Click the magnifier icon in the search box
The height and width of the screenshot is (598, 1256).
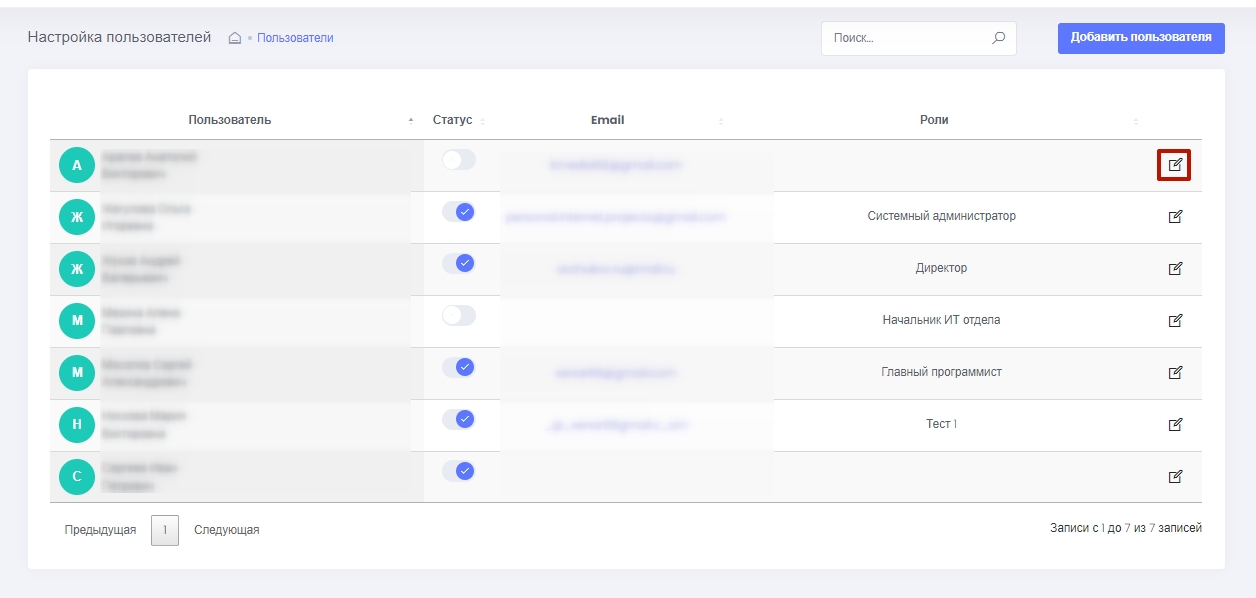[x=997, y=38]
